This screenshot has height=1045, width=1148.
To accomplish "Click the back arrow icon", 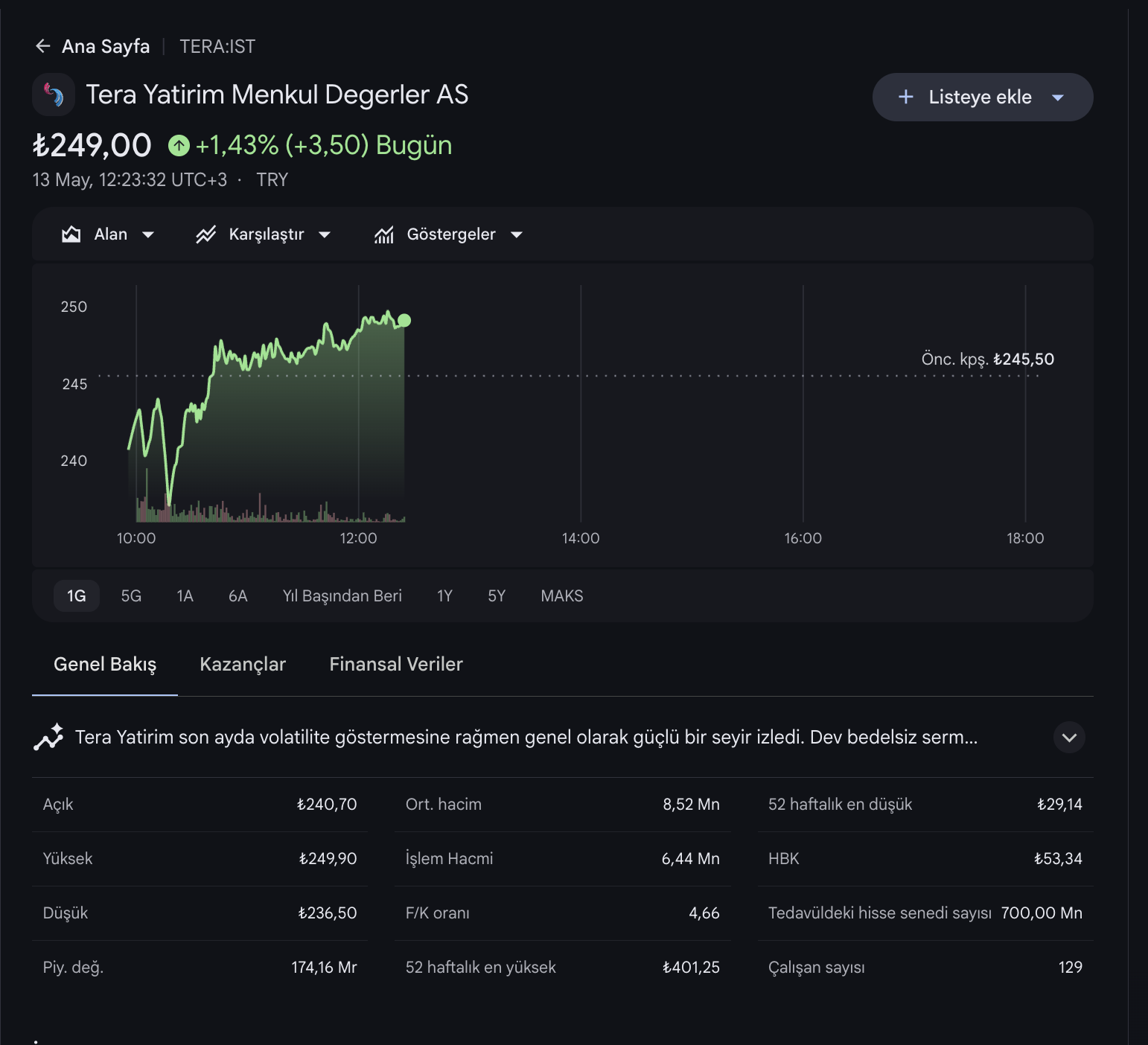I will point(43,46).
